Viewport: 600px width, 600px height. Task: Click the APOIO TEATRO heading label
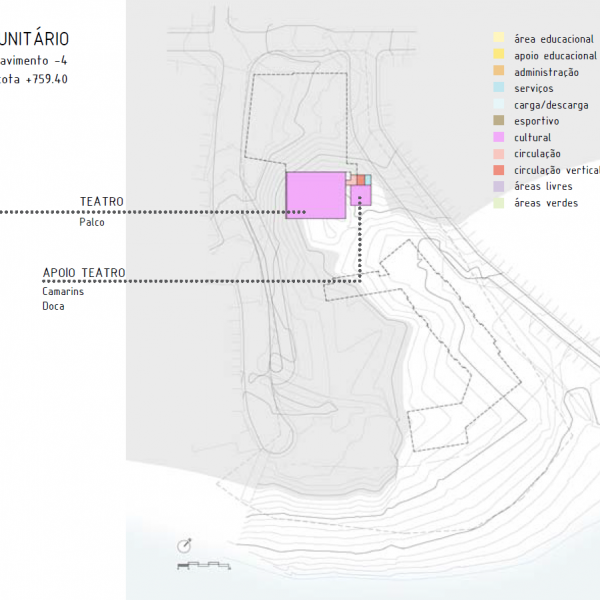[x=84, y=272]
